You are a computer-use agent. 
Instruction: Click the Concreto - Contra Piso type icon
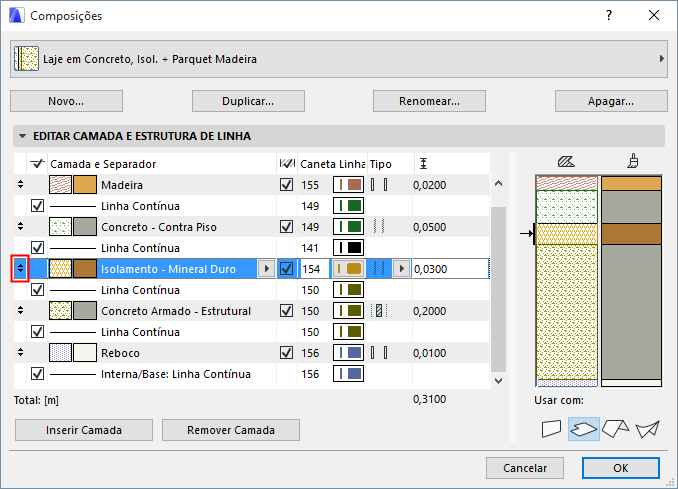(379, 227)
